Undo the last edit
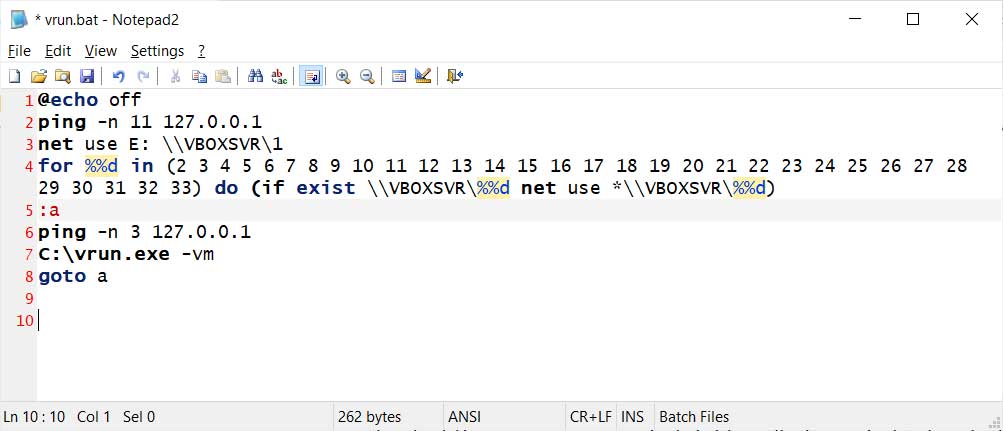 (118, 77)
